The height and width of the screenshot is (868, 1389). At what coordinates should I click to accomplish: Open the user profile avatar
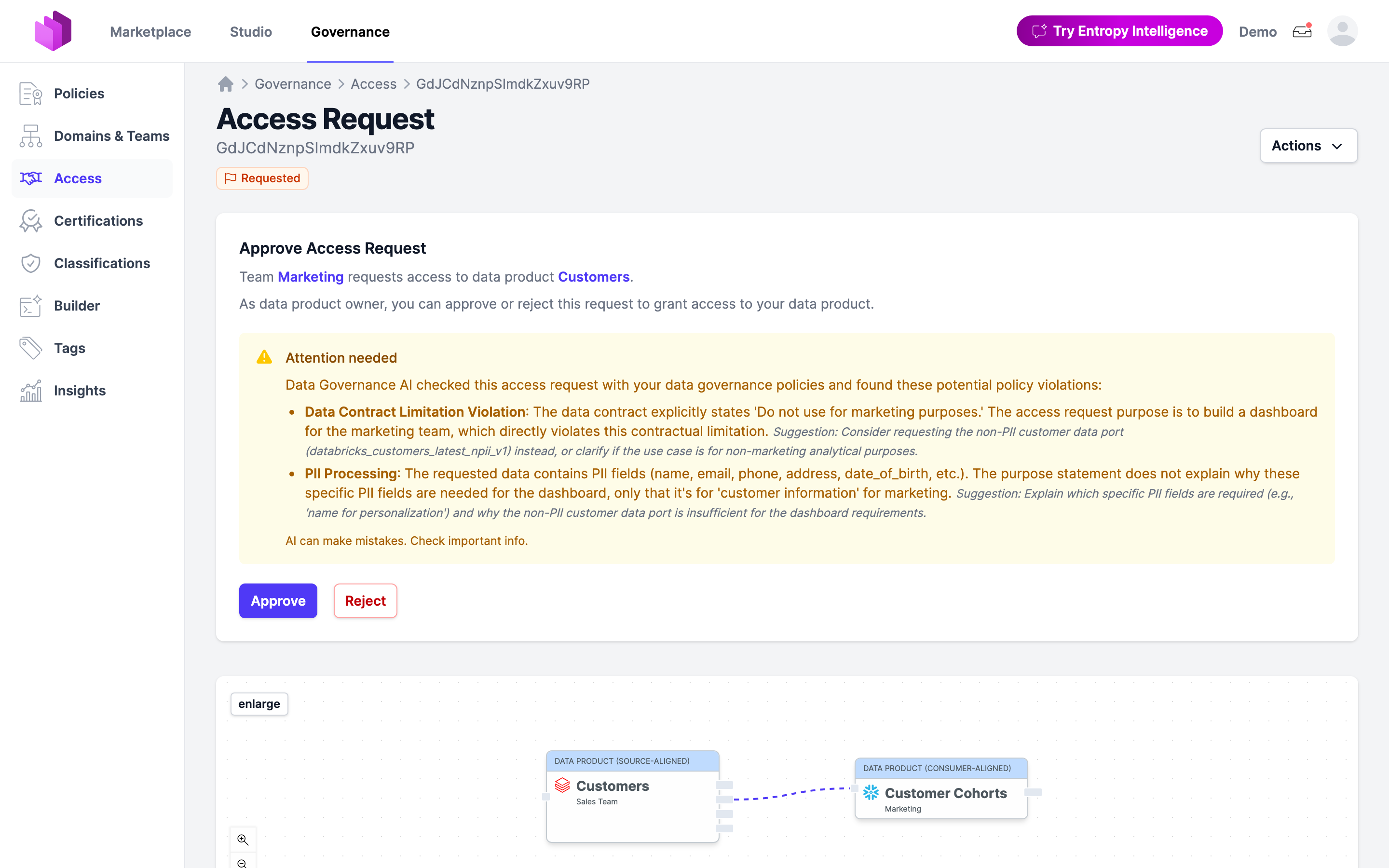point(1342,31)
